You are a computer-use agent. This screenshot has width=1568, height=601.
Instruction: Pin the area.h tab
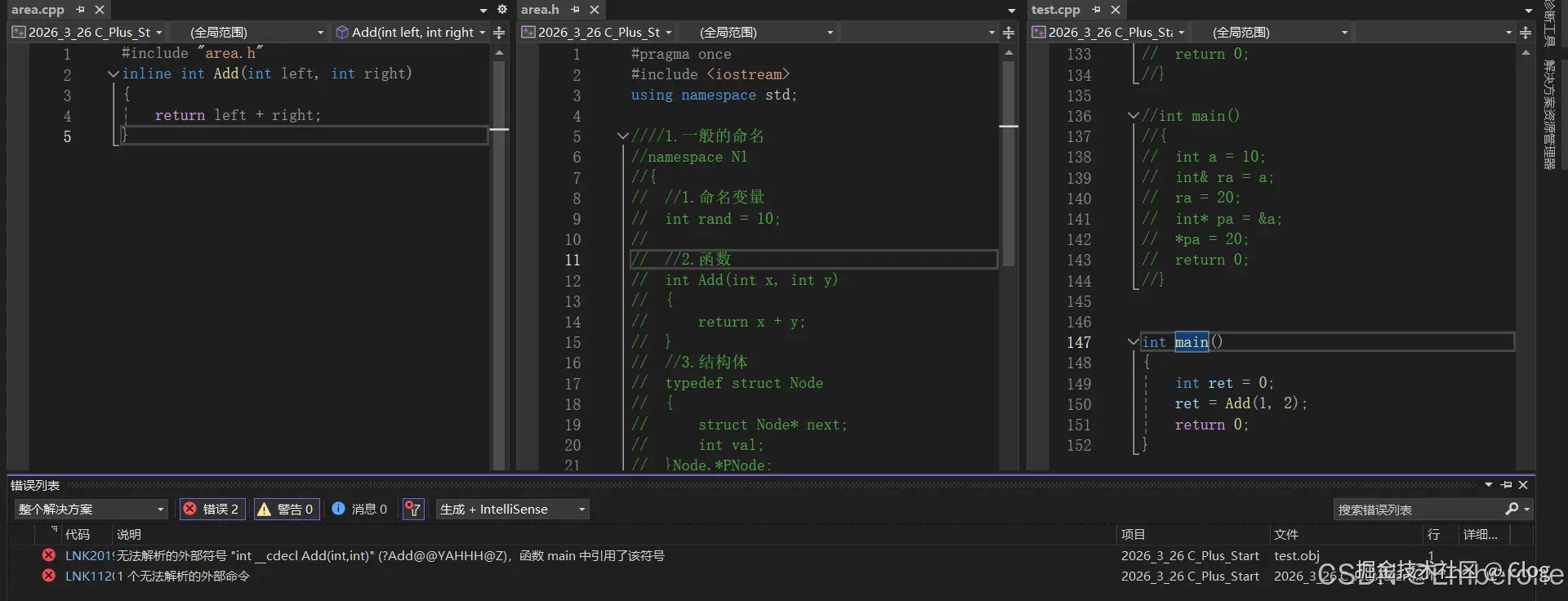[x=576, y=10]
